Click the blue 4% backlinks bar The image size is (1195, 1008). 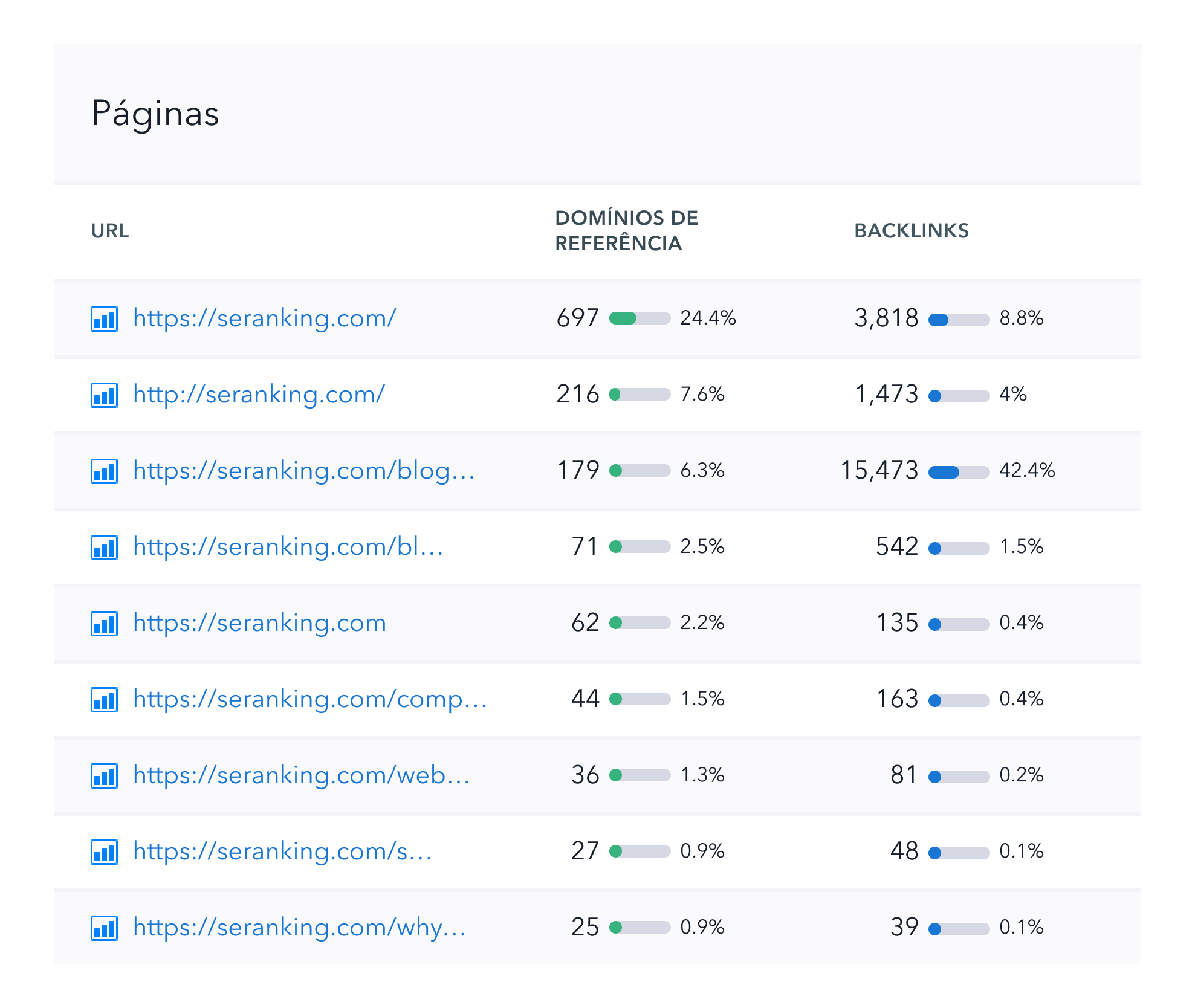coord(959,396)
